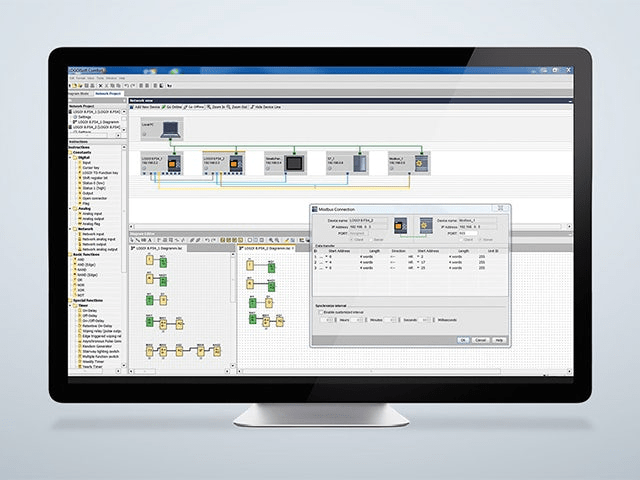Image resolution: width=640 pixels, height=480 pixels.
Task: Select the right-side Server radio button
Action: tap(476, 239)
